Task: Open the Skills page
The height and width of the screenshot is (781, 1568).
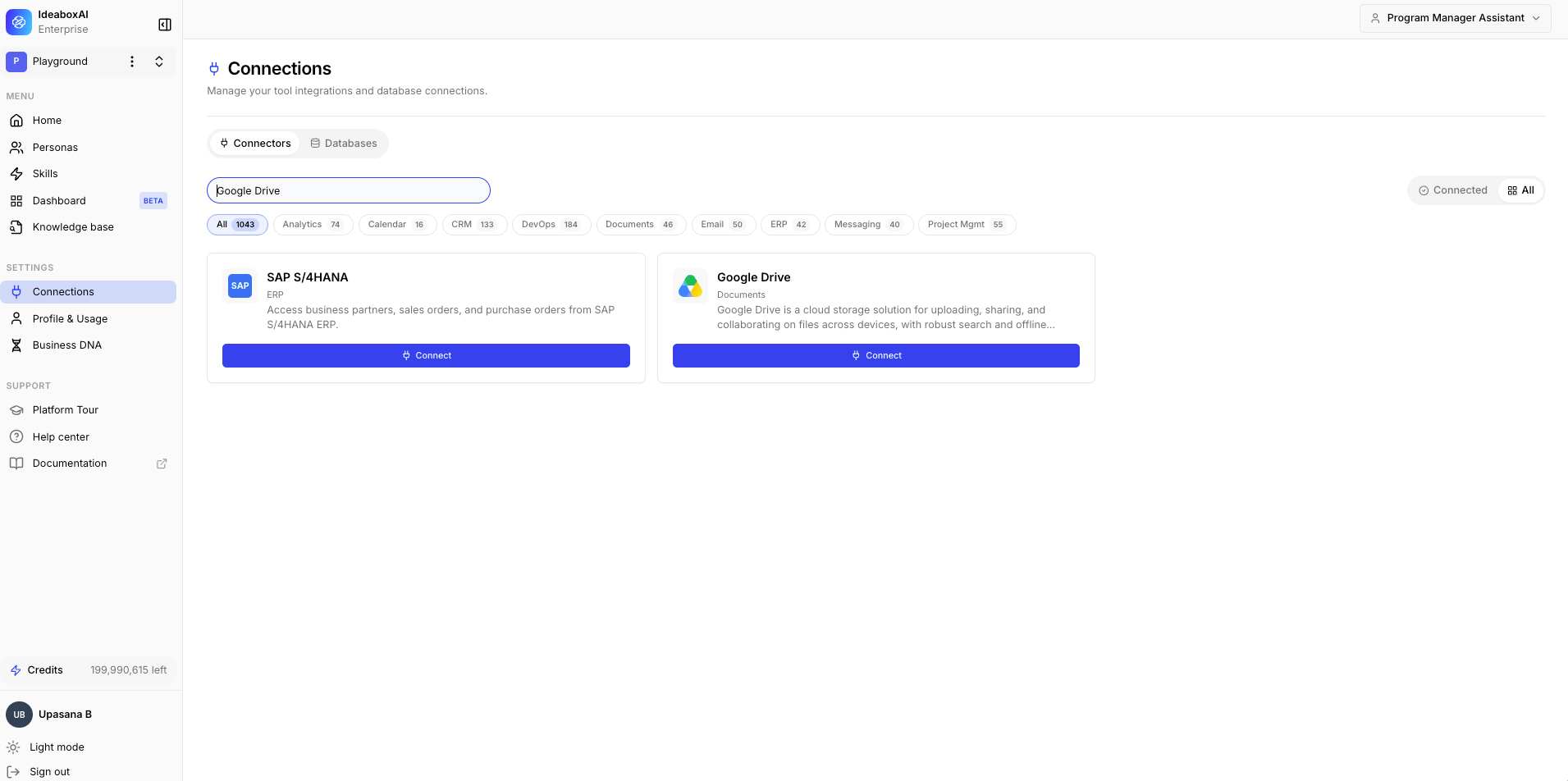Action: point(89,174)
